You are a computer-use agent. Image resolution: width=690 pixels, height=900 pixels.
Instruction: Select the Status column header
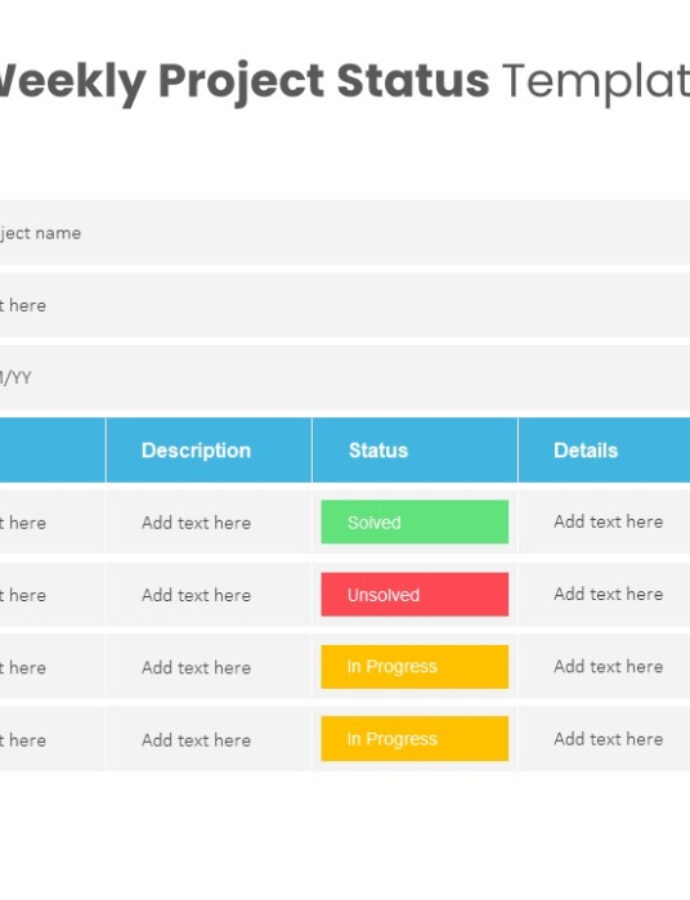point(378,450)
